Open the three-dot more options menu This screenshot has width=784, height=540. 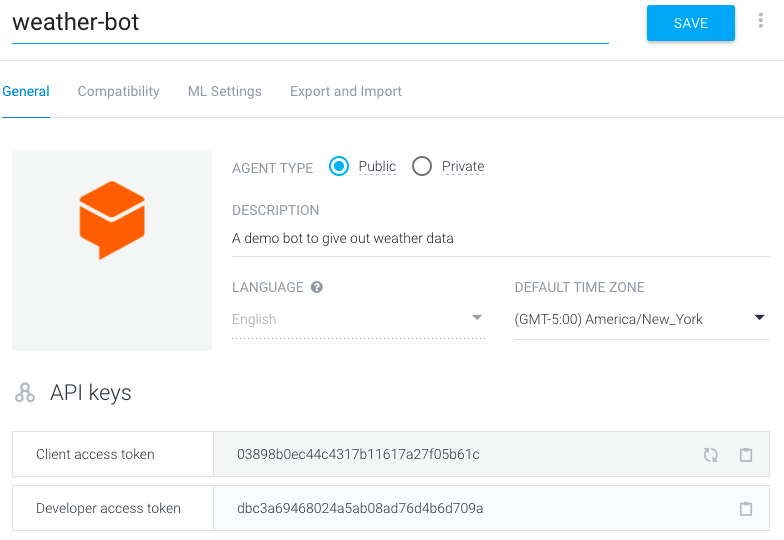click(760, 20)
